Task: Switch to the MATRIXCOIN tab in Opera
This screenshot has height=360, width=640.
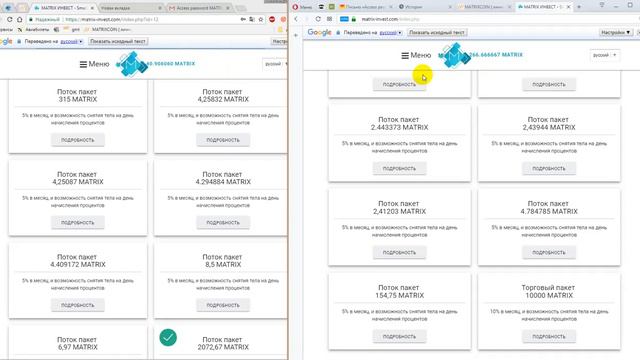Action: pos(484,7)
